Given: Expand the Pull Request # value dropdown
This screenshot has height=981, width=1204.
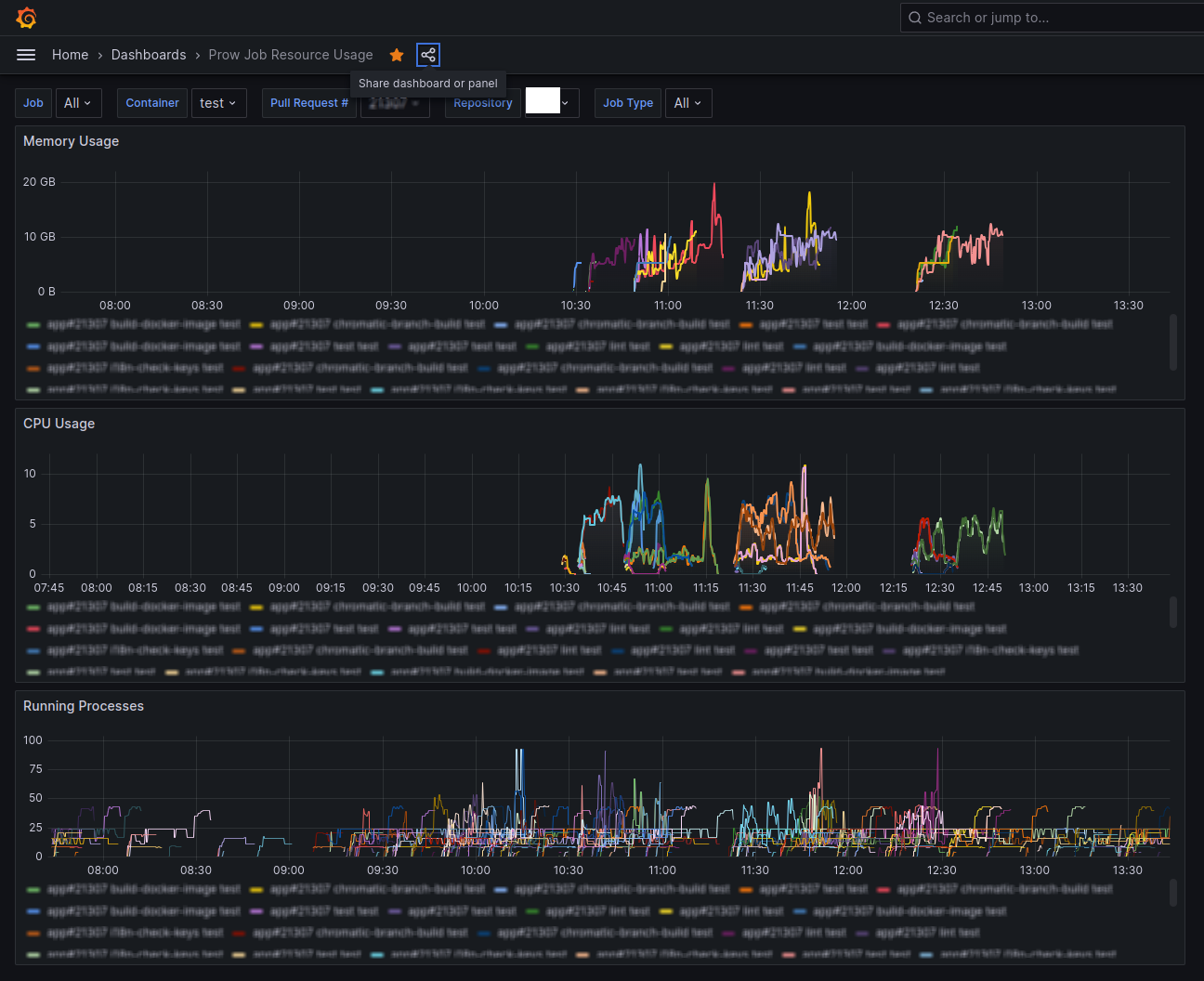Looking at the screenshot, I should pyautogui.click(x=395, y=103).
